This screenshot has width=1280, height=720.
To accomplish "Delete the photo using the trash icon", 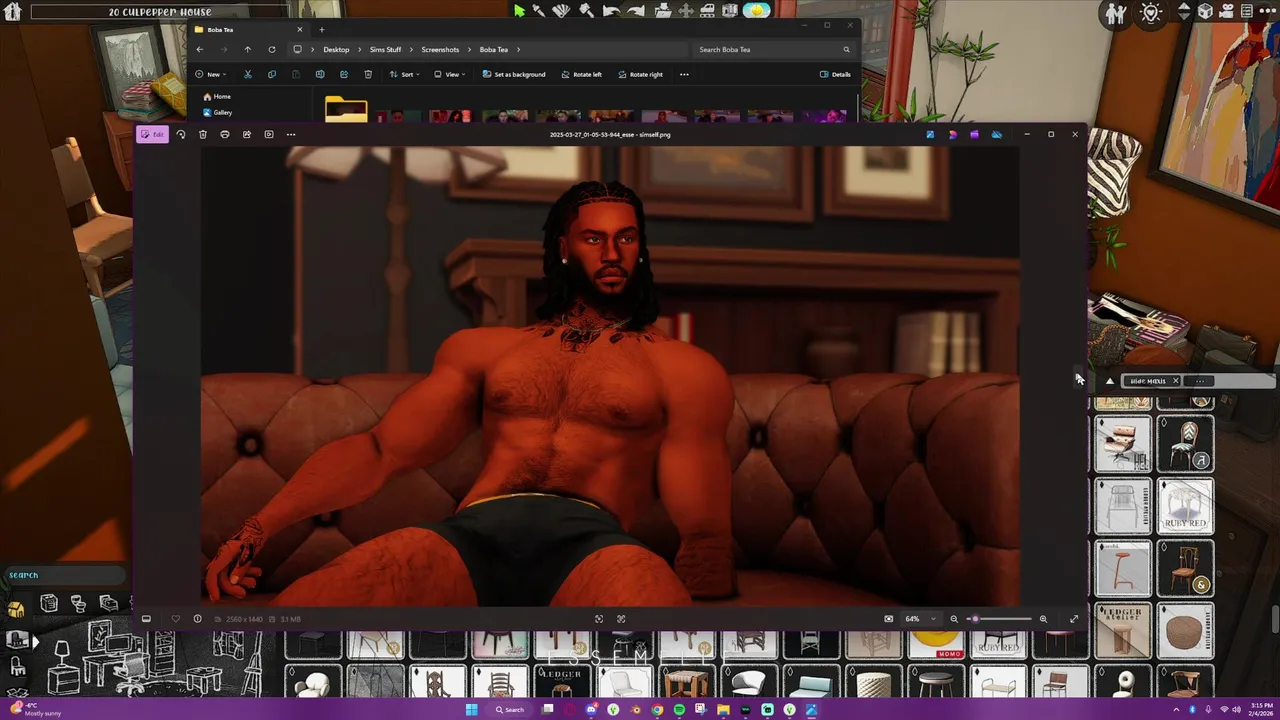I will (203, 134).
